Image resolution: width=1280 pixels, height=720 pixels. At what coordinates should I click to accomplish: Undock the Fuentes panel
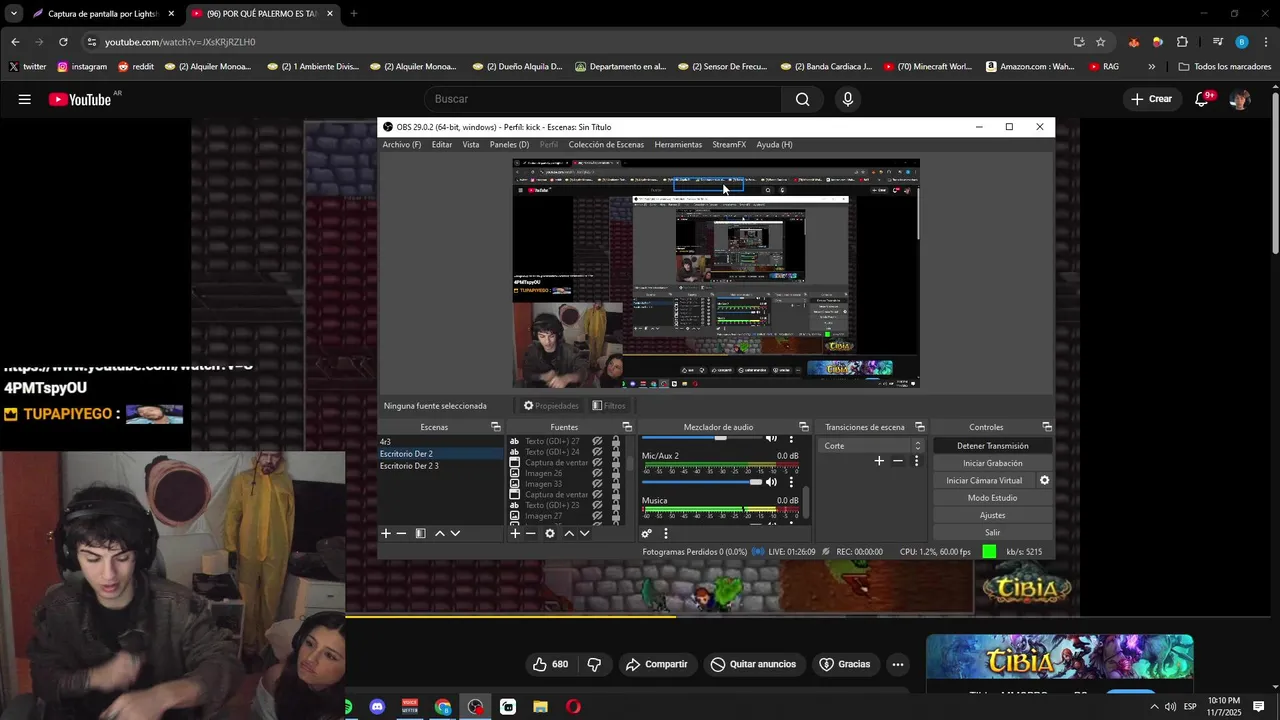coord(627,427)
